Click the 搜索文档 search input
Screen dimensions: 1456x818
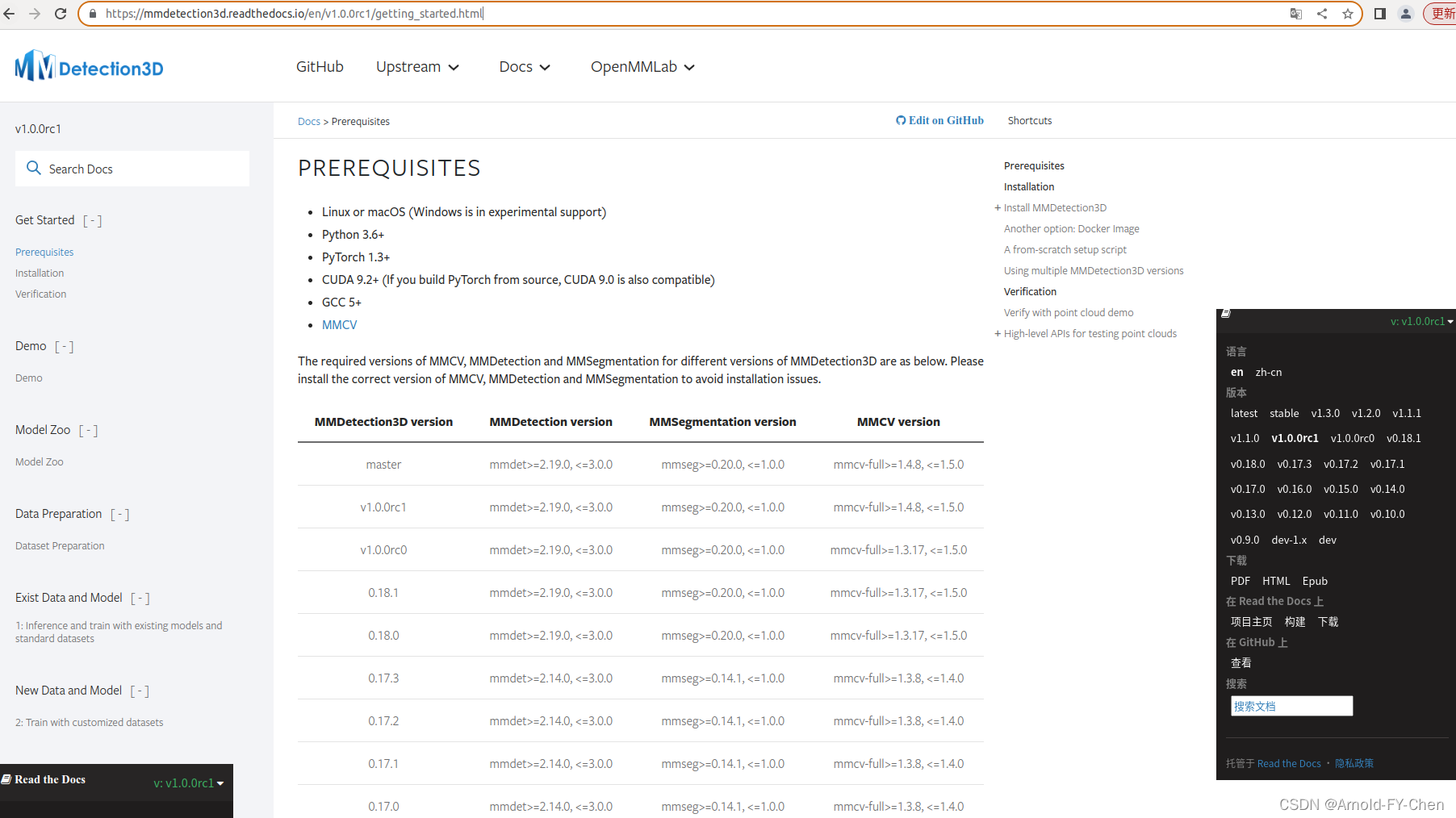coord(1291,706)
